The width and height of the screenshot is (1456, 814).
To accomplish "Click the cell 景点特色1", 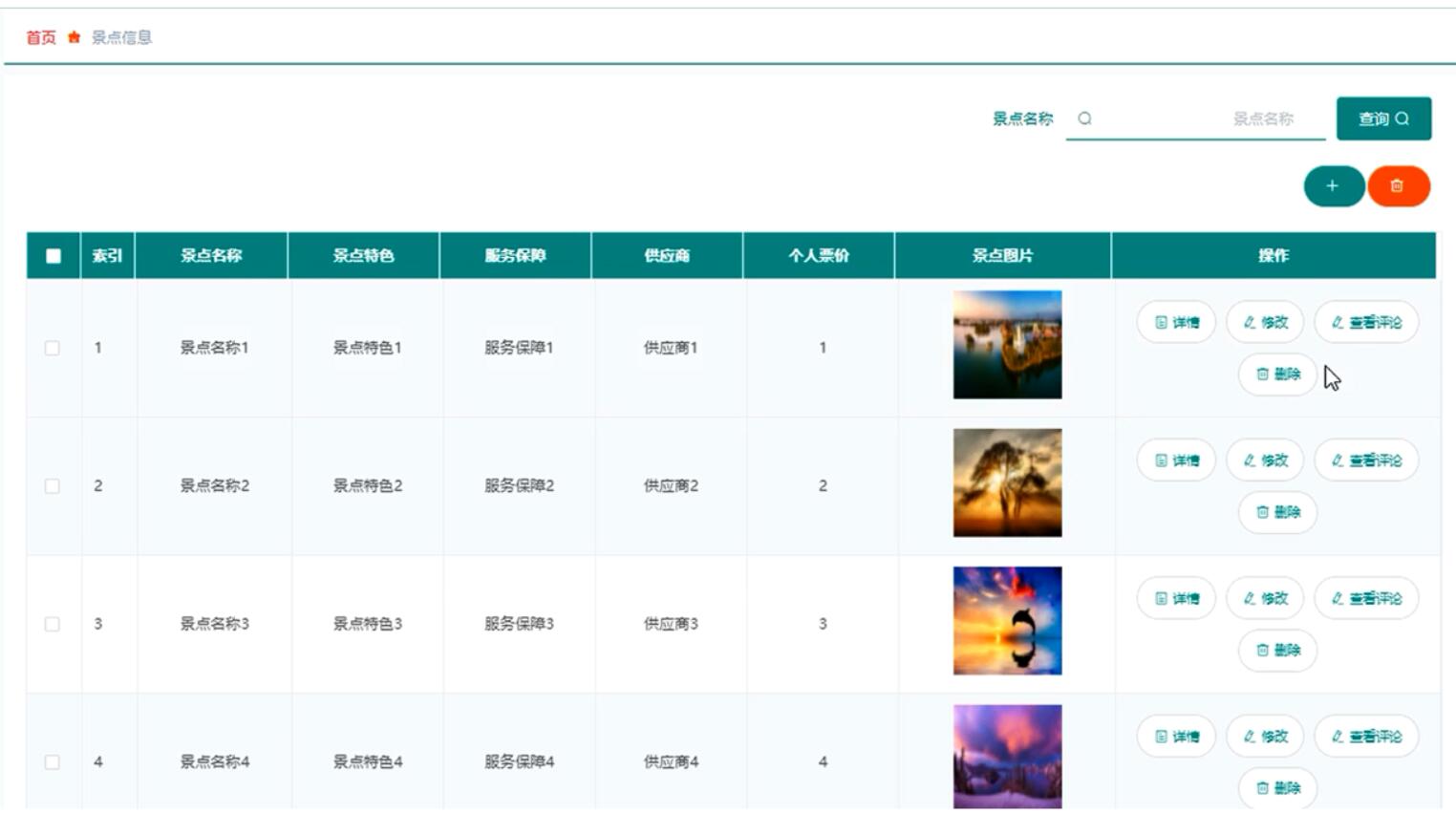I will (367, 348).
